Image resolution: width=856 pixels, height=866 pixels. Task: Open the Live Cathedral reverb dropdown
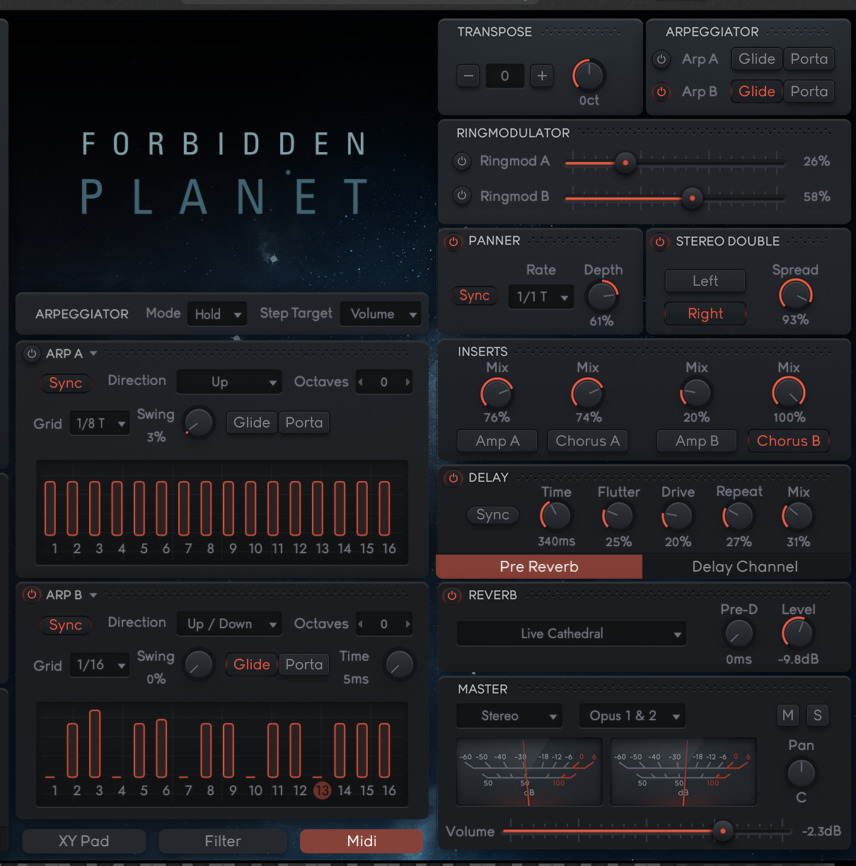[572, 633]
